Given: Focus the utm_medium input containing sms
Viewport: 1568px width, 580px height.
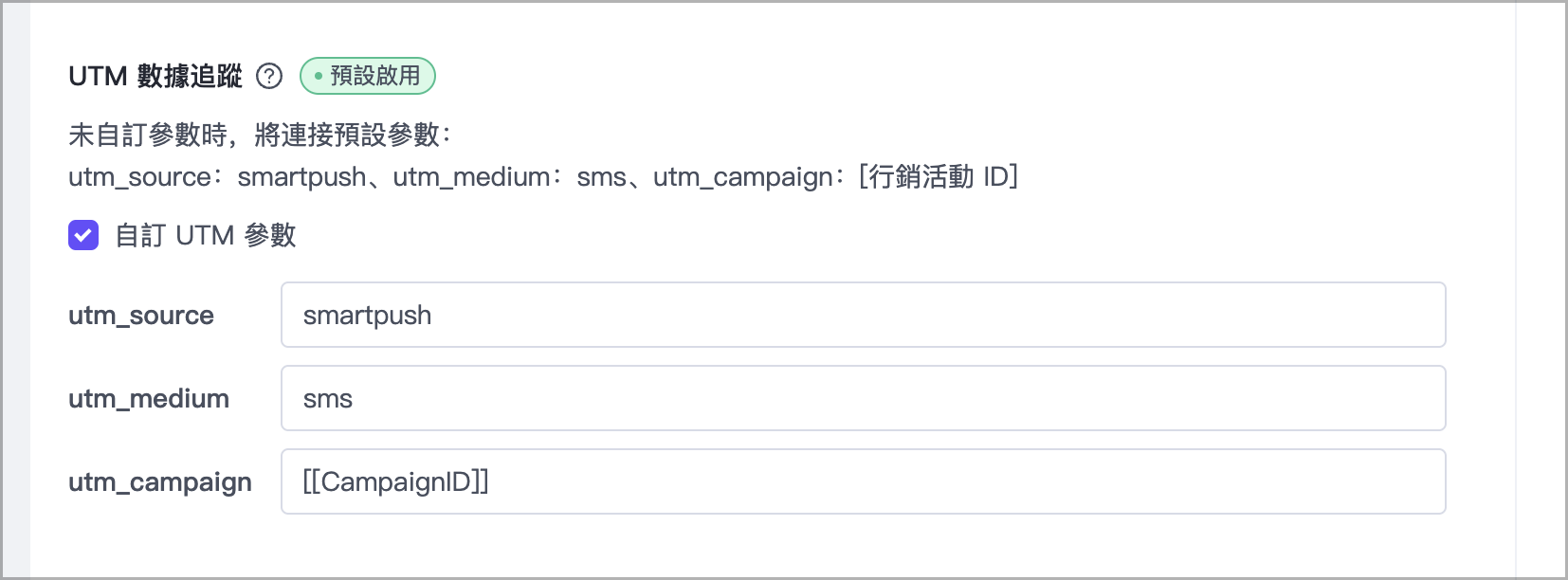Looking at the screenshot, I should pos(863,398).
